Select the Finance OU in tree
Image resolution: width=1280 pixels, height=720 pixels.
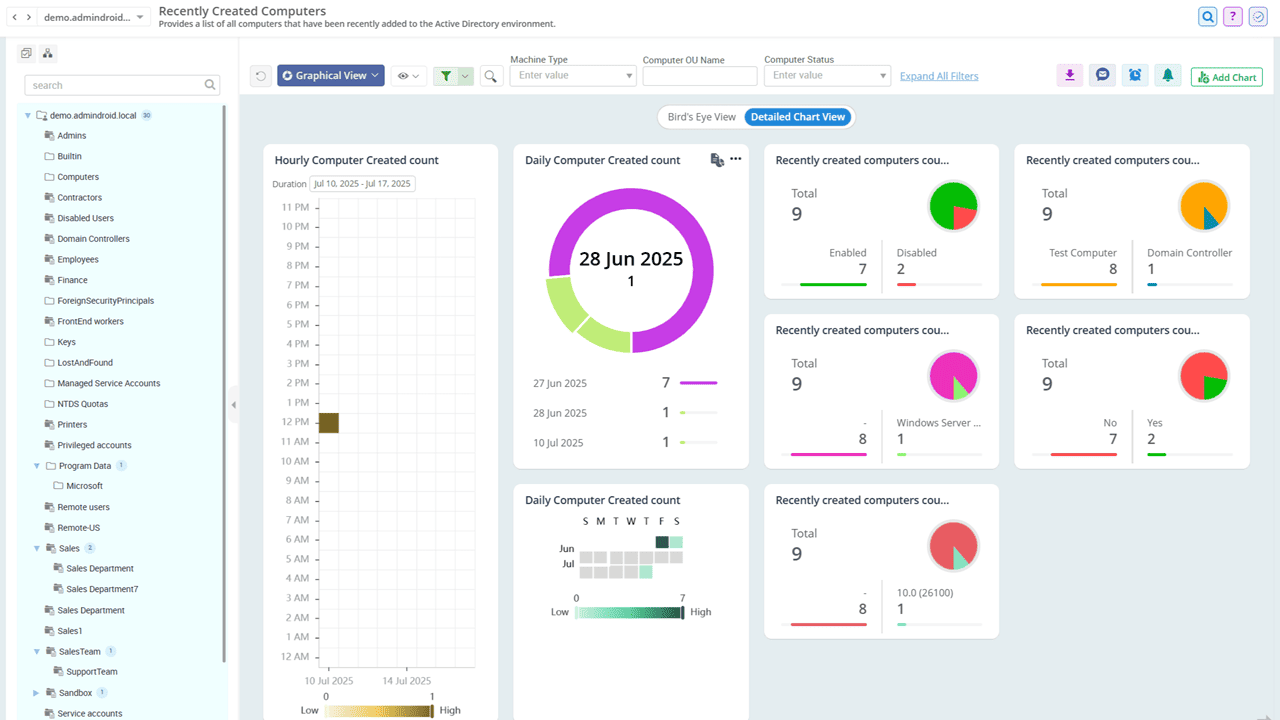pyautogui.click(x=72, y=280)
